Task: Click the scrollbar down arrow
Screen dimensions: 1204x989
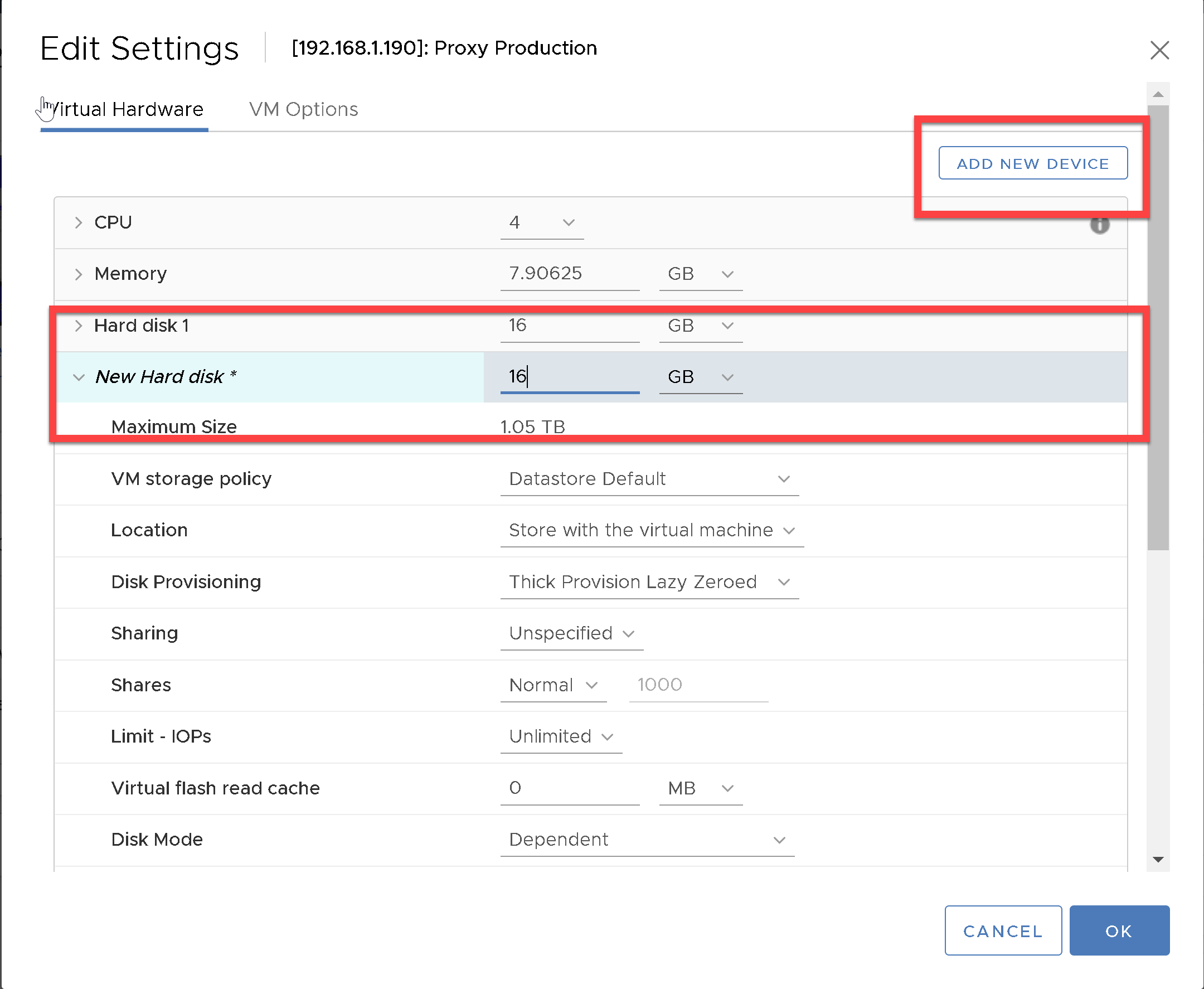Action: [1157, 860]
